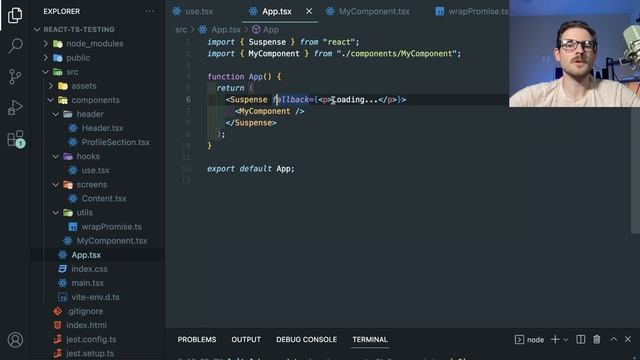Open vite-env.d.ts in the explorer
The height and width of the screenshot is (360, 640).
tap(95, 297)
